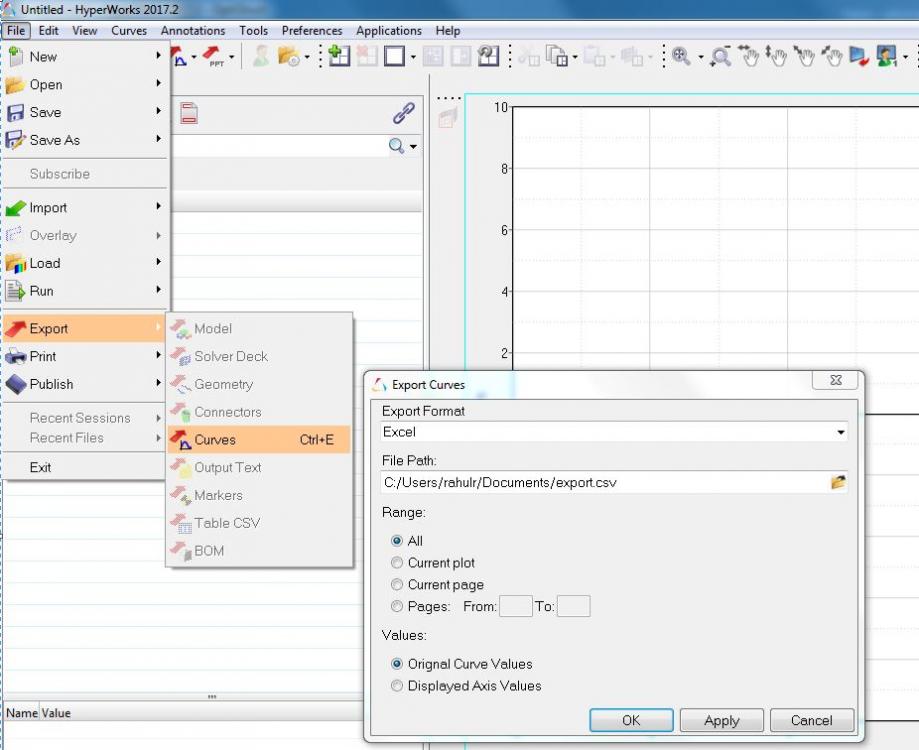Click the Pages From input field
The height and width of the screenshot is (750, 919).
tap(516, 606)
